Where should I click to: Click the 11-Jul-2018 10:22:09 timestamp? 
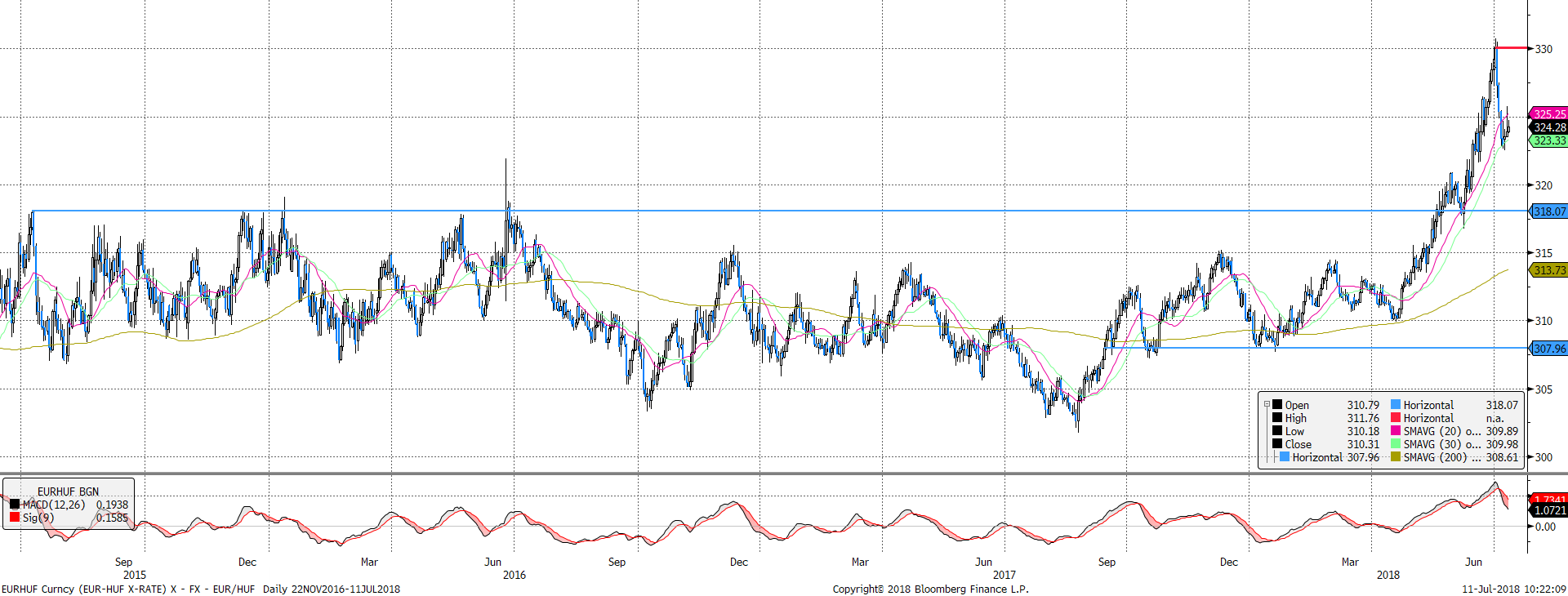[1514, 589]
